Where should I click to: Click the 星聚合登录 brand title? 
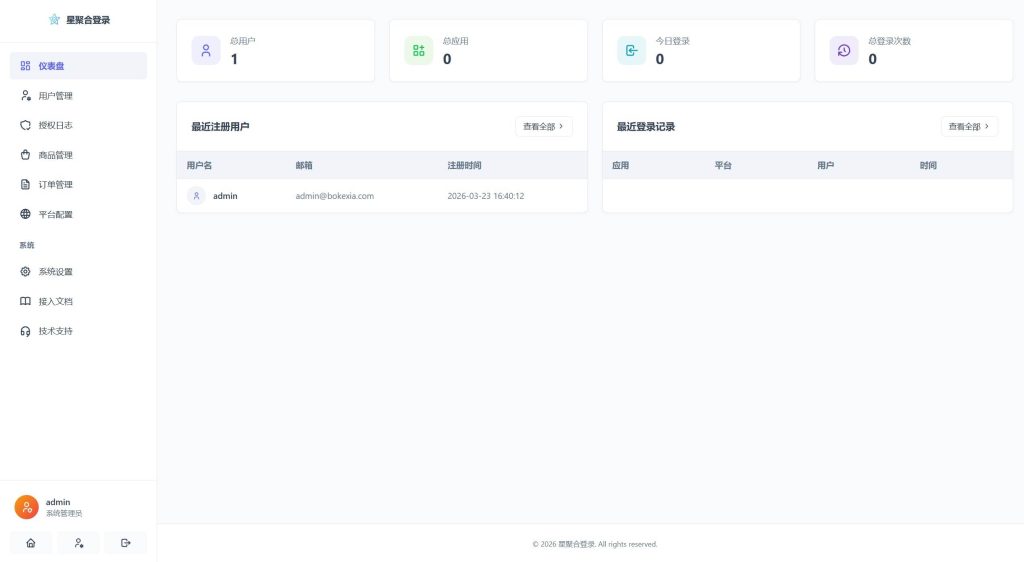88,20
